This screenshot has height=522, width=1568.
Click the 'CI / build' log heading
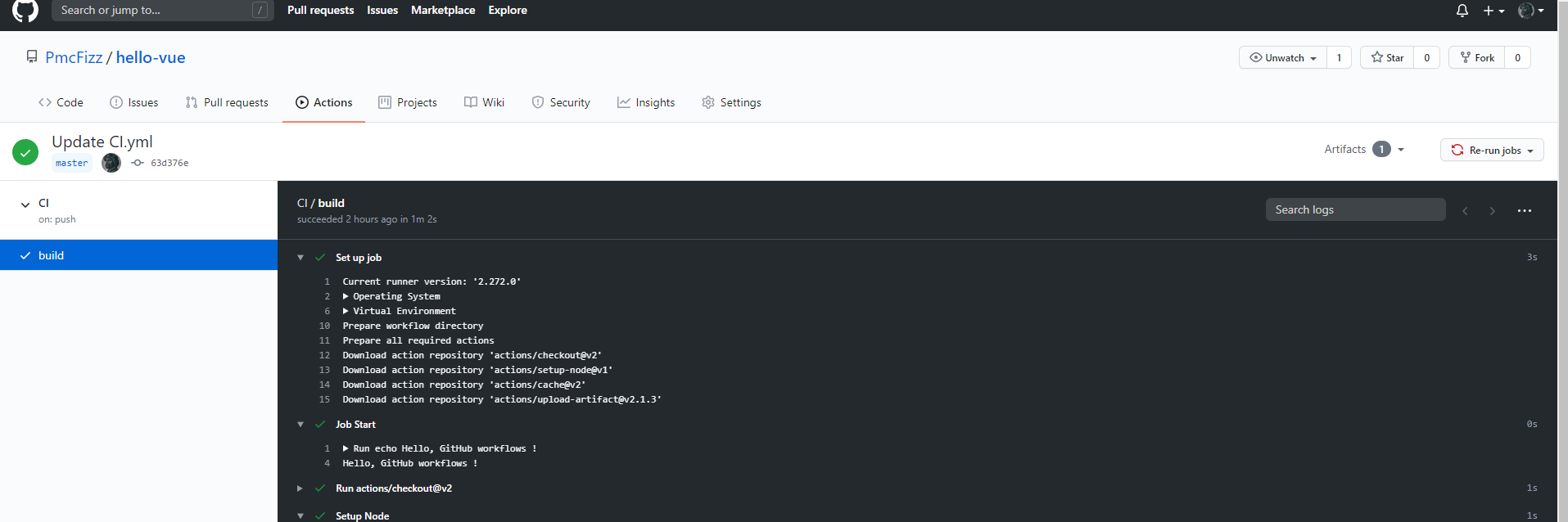click(x=320, y=203)
